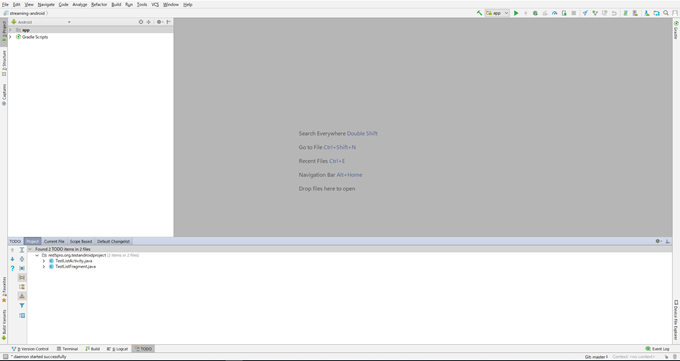The height and width of the screenshot is (361, 680).
Task: Open the Terminal tool window button
Action: 67,349
